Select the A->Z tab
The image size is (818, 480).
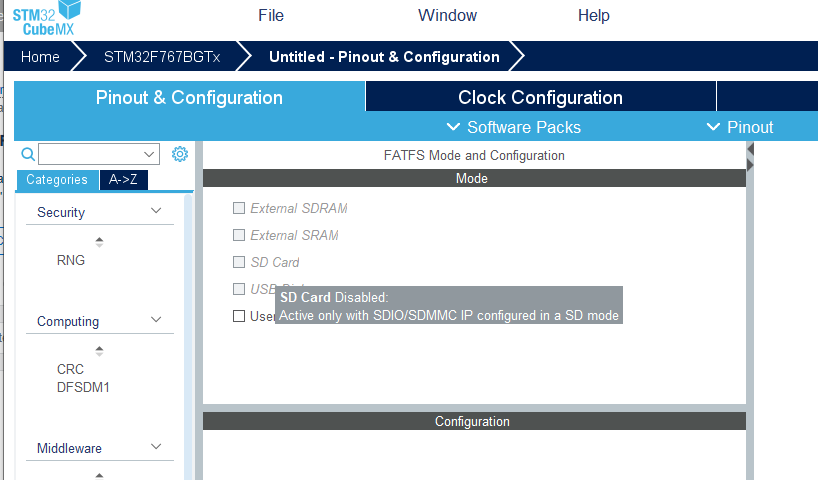[124, 179]
